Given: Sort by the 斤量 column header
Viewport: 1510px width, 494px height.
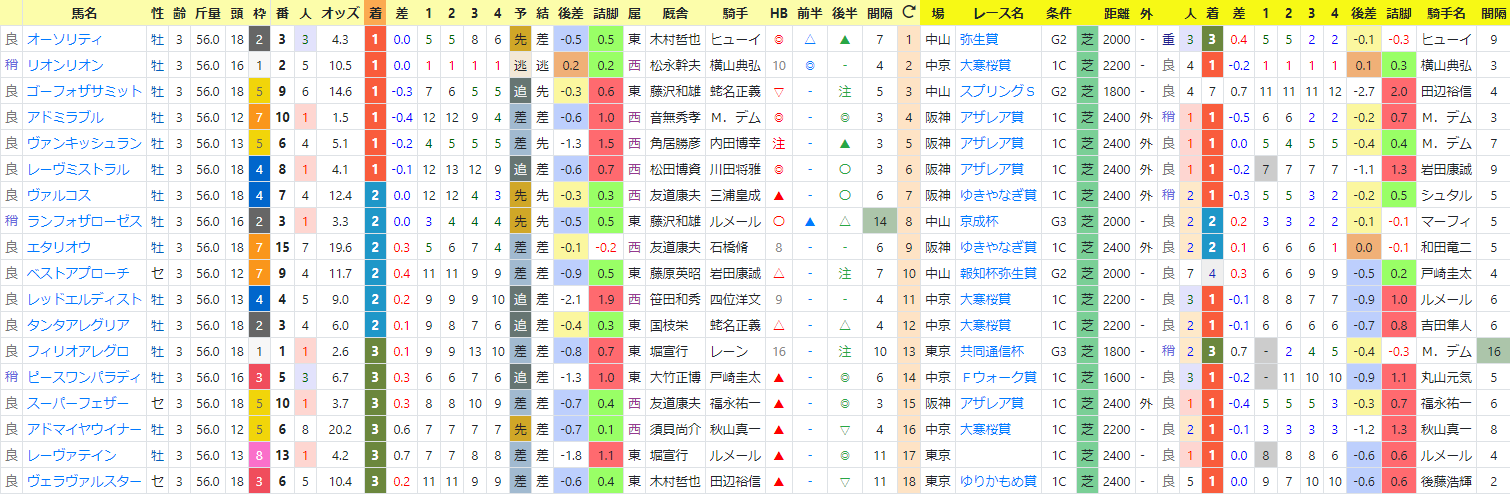Looking at the screenshot, I should [x=208, y=13].
